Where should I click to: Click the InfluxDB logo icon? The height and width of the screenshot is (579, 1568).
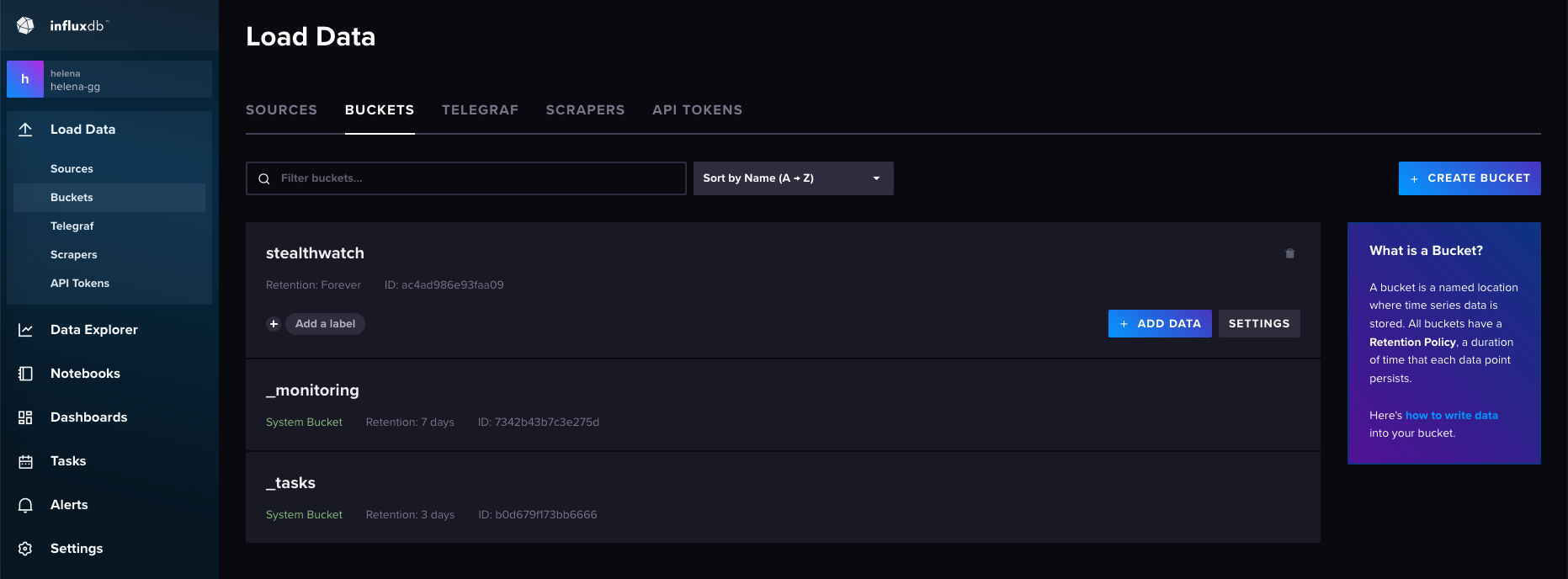coord(25,25)
